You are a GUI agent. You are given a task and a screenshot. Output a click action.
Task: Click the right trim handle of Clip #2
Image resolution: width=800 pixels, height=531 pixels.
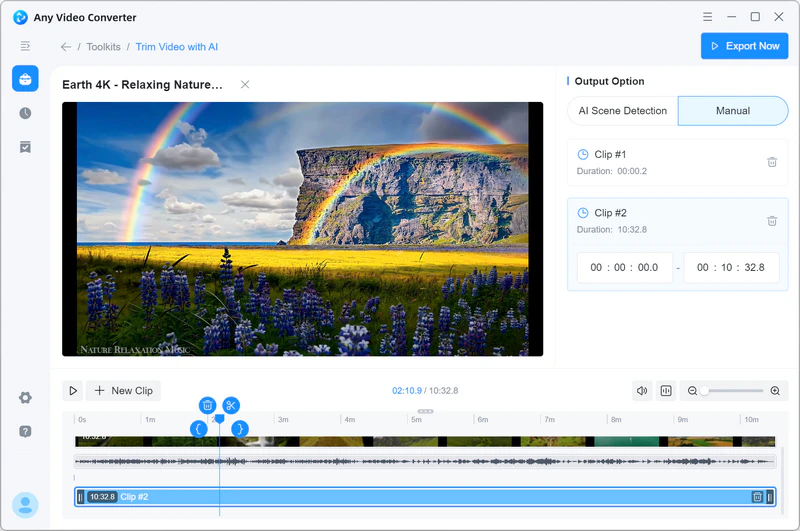[770, 497]
